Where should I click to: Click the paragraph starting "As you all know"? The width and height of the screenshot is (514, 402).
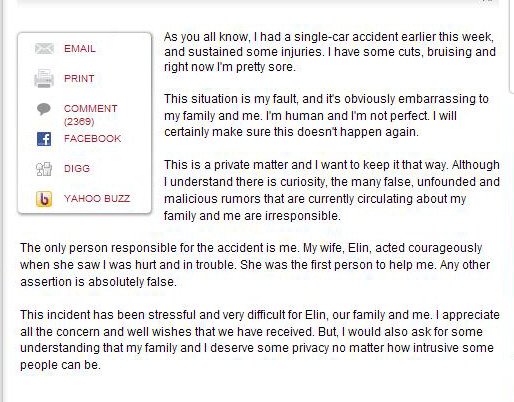click(330, 52)
